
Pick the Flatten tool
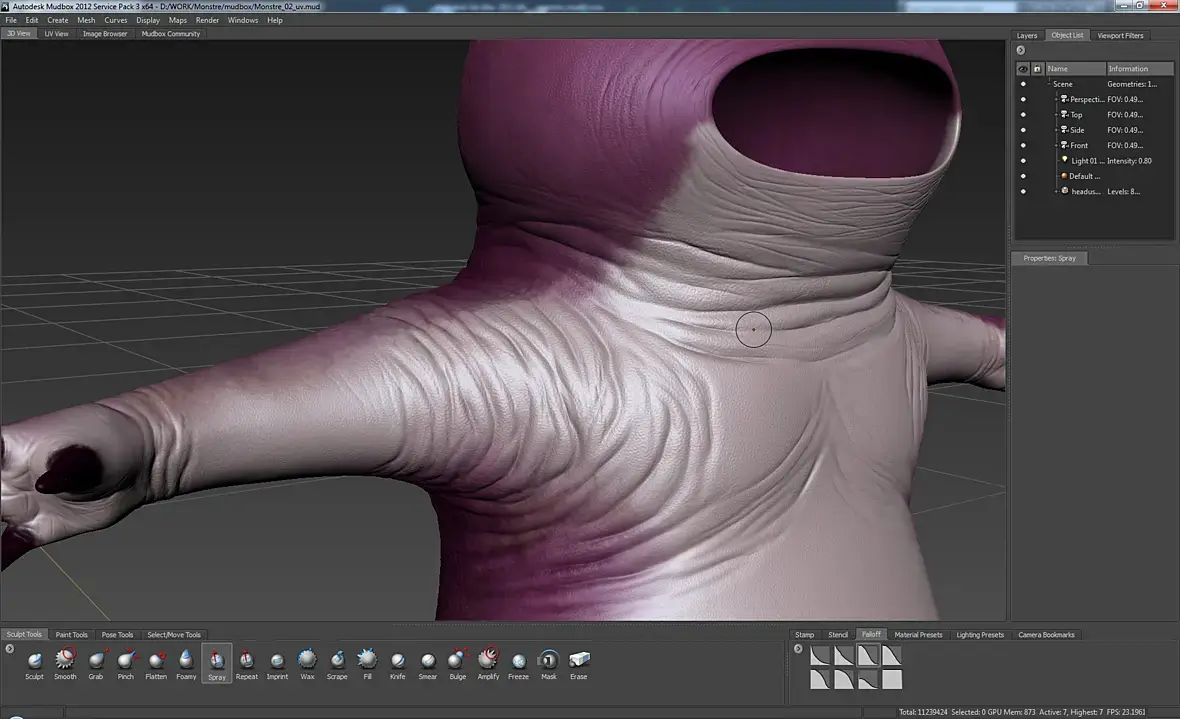156,659
